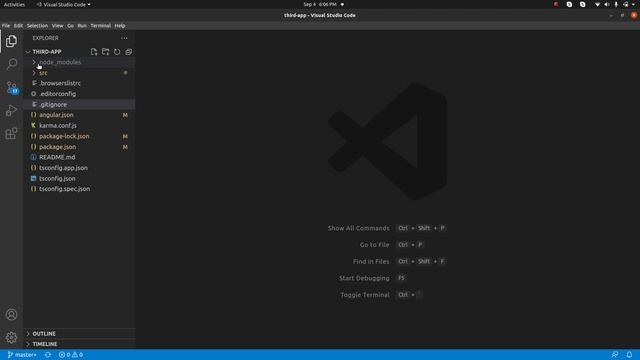Open Accounts menu in activity bar

(x=11, y=314)
